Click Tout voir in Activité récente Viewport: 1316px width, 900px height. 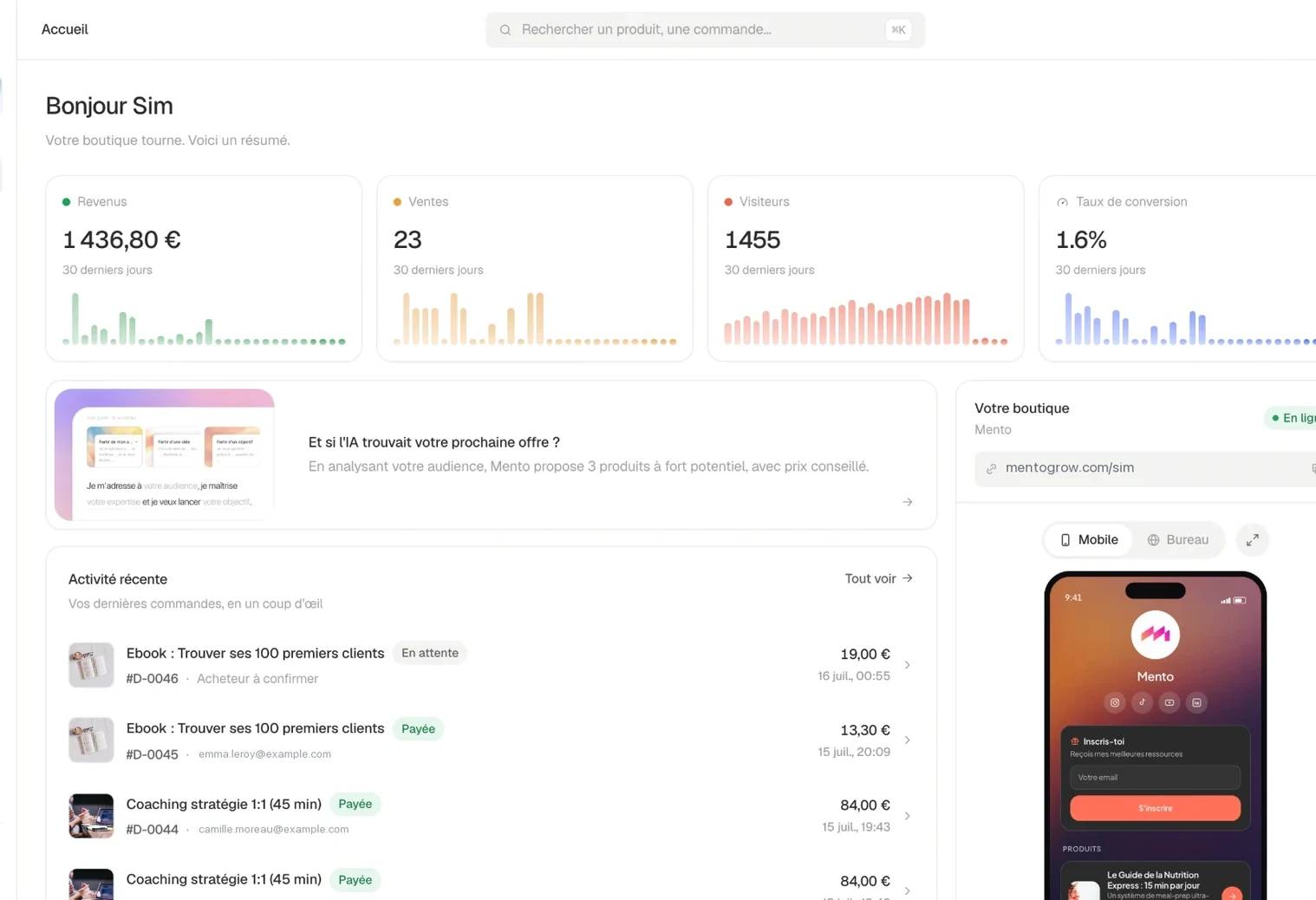coord(870,578)
